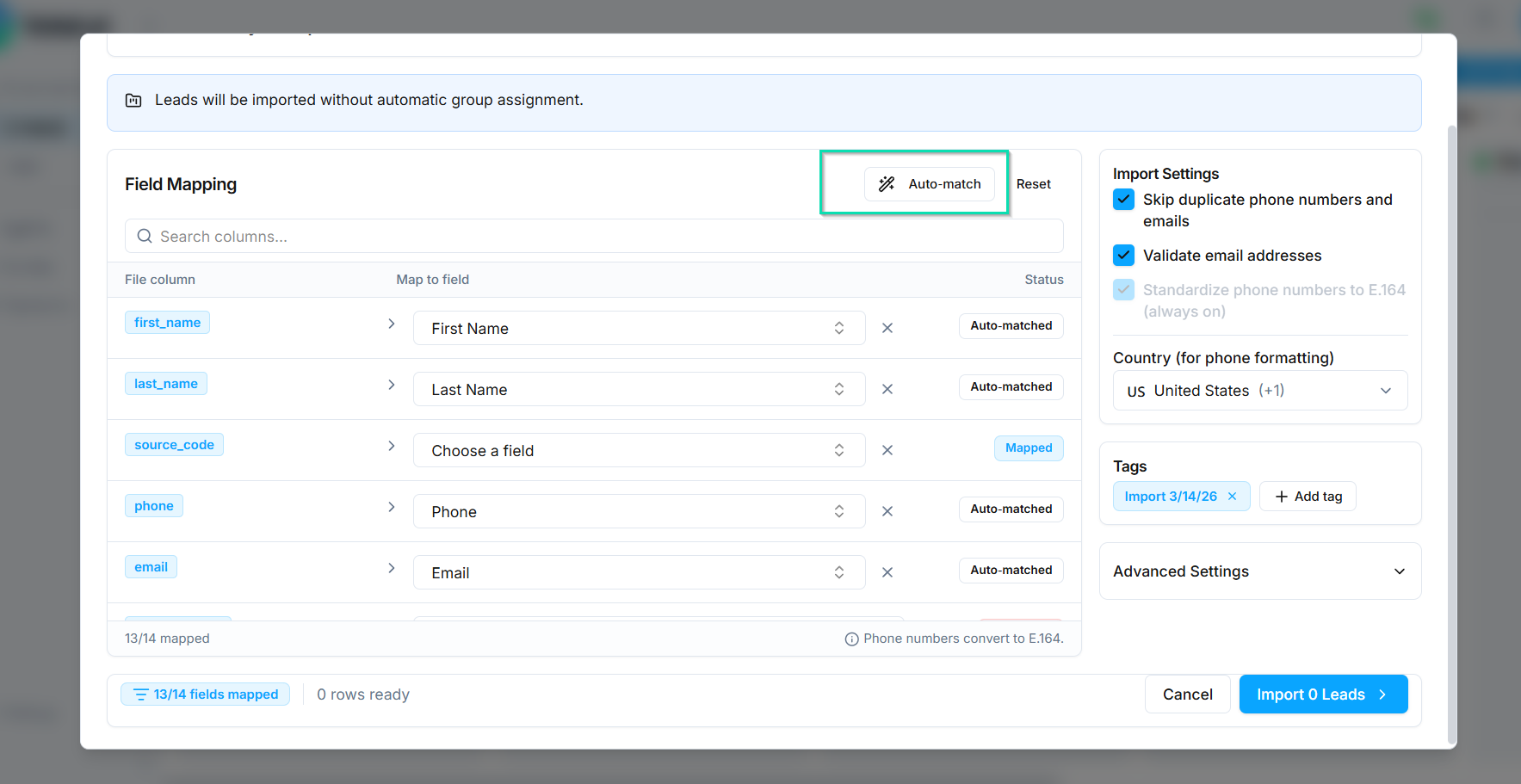This screenshot has height=784, width=1521.
Task: Clear the Phone field mapping X icon
Action: pos(887,511)
